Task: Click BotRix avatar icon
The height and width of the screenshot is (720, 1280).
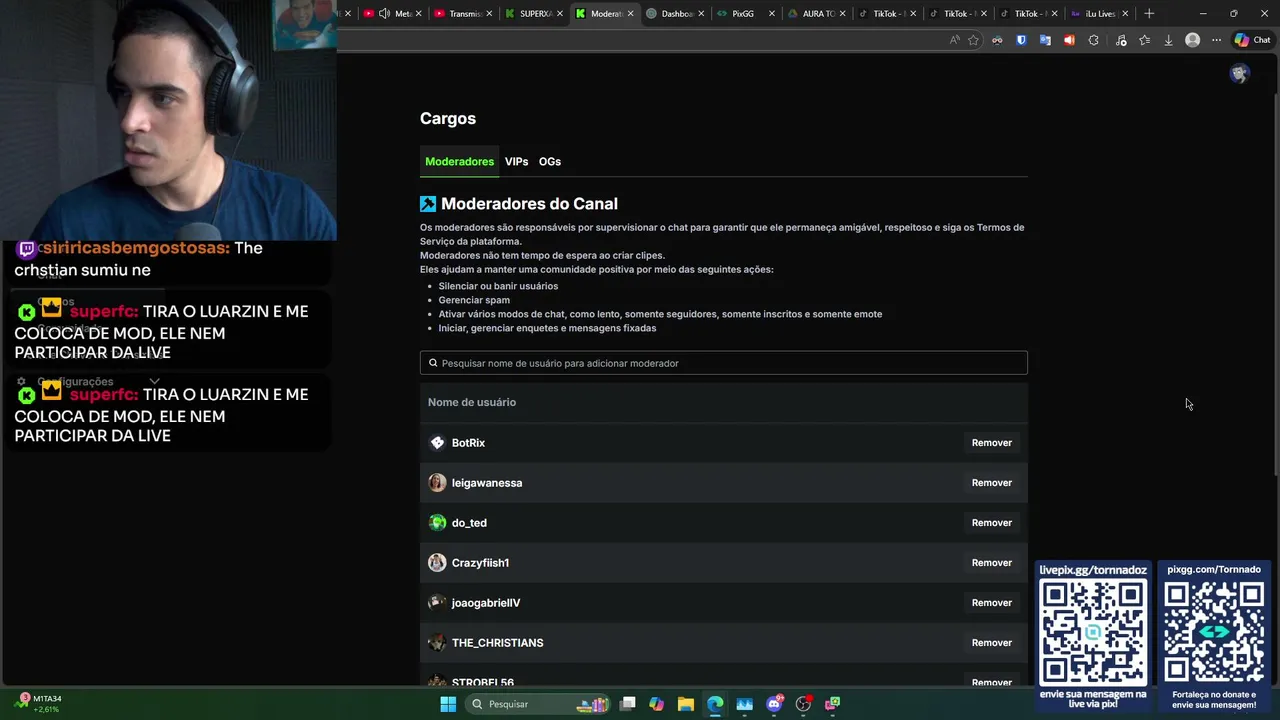Action: pyautogui.click(x=437, y=443)
